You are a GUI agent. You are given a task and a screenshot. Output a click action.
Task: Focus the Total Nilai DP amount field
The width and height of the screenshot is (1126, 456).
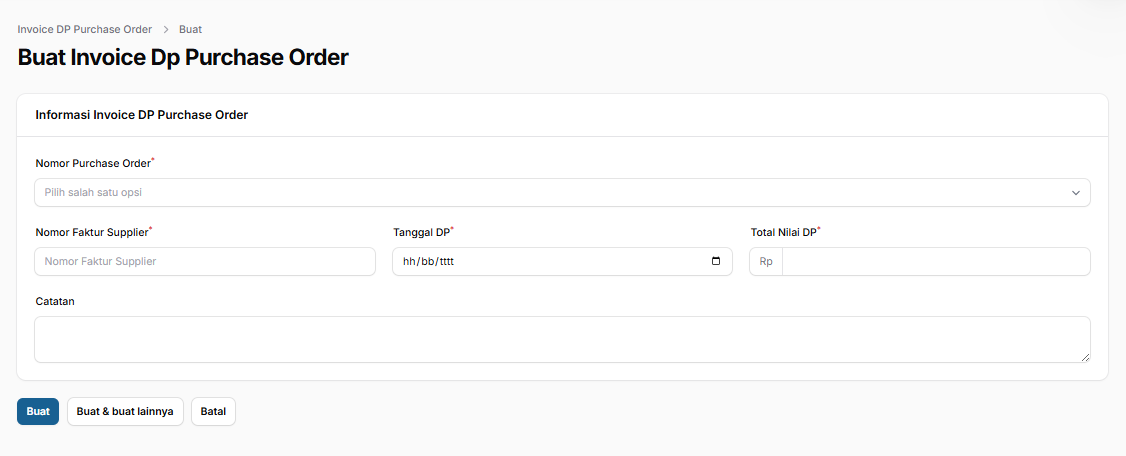coord(936,261)
